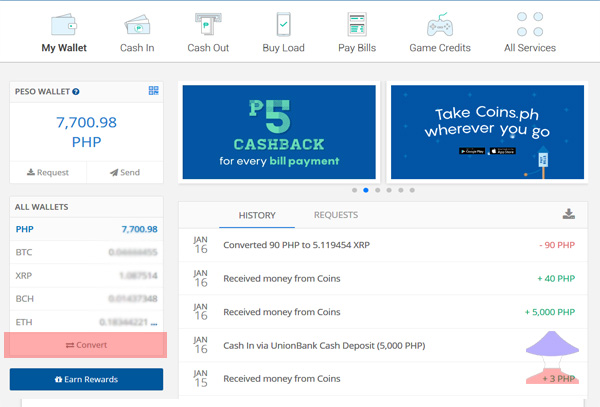
Task: Download the transaction history
Action: (x=569, y=214)
